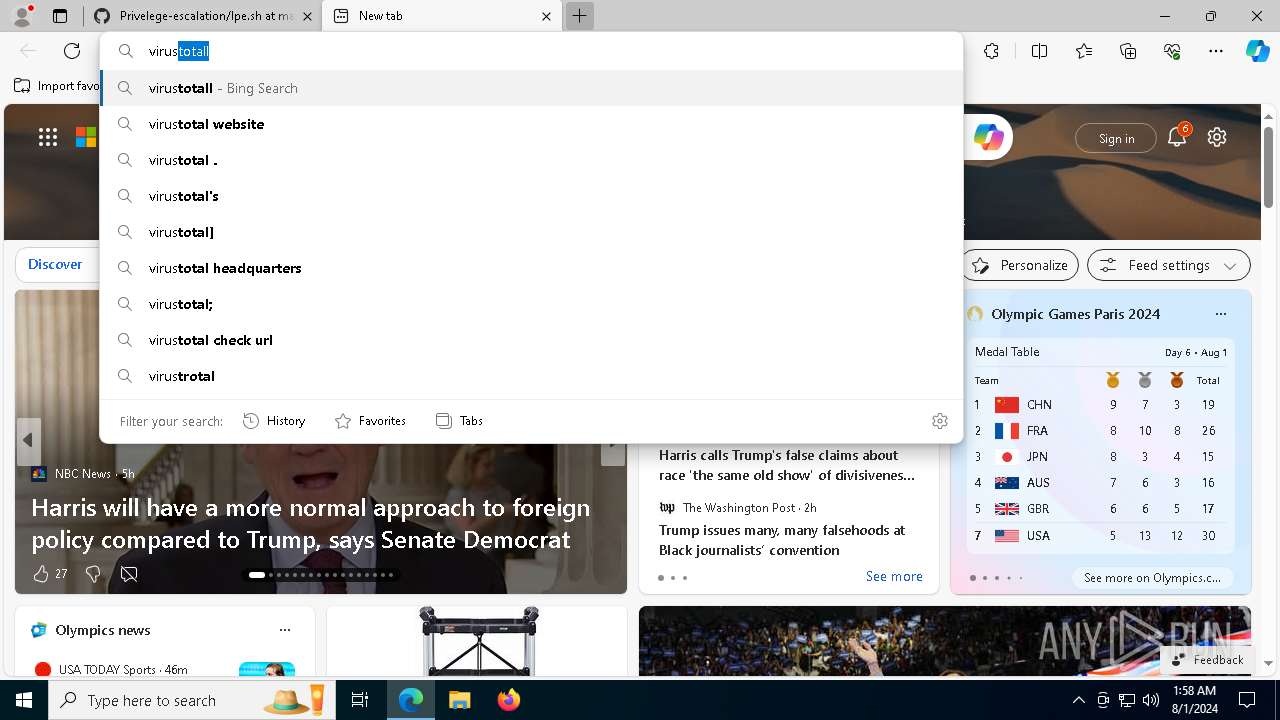Select the virustotall Bing Search suggestion

[x=532, y=88]
